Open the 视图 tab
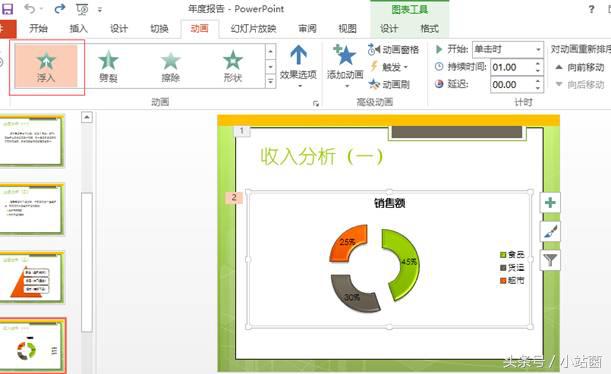The image size is (611, 374). pyautogui.click(x=347, y=28)
